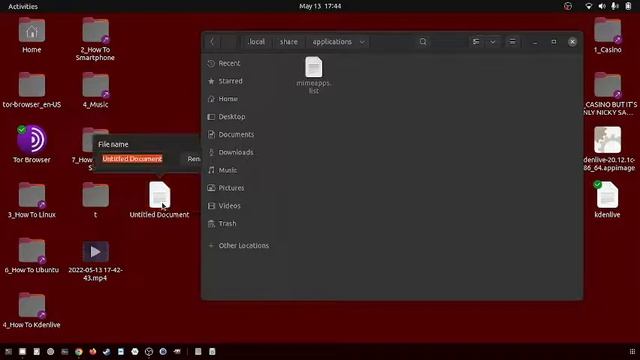Image resolution: width=640 pixels, height=360 pixels.
Task: Open the clock and calendar menu
Action: pyautogui.click(x=320, y=6)
